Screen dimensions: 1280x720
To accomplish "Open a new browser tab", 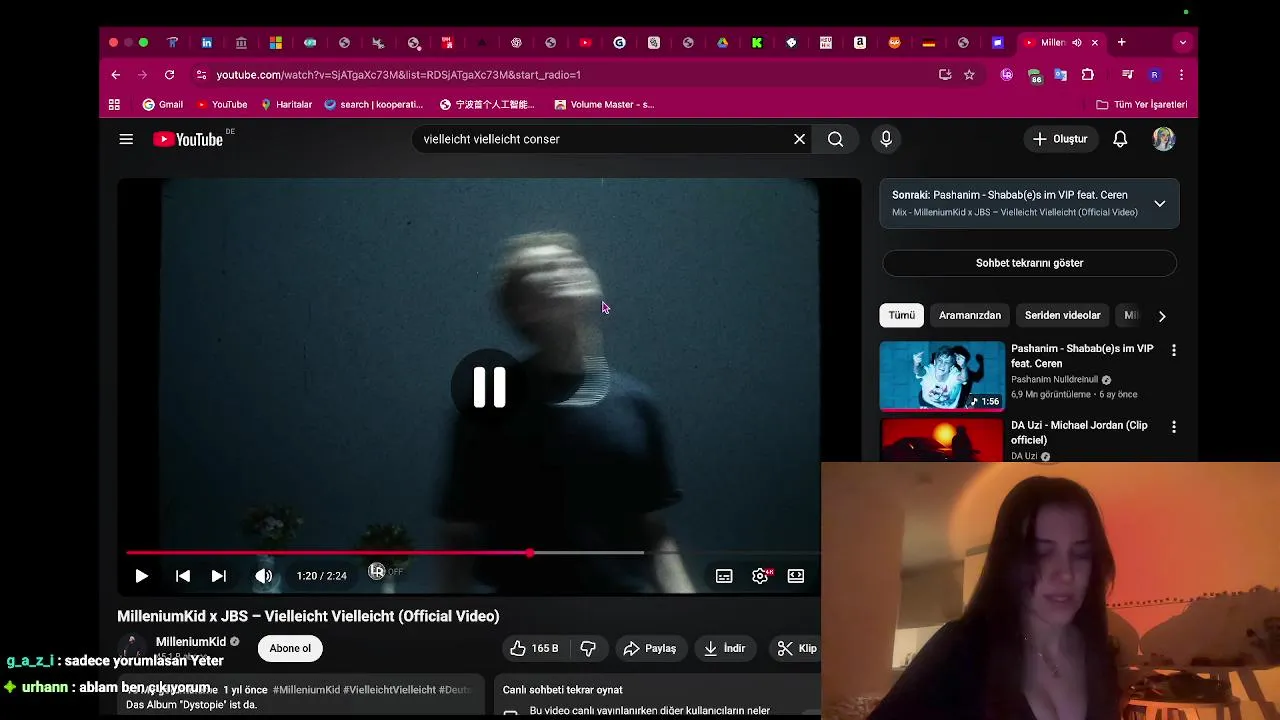I will tap(1122, 42).
